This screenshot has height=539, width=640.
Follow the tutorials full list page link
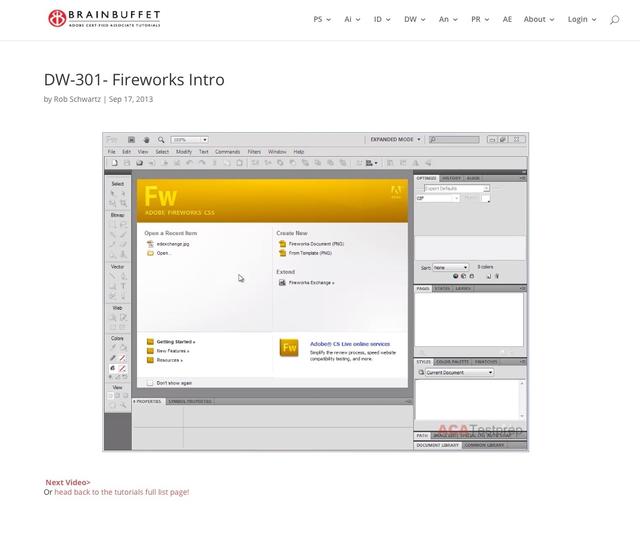click(122, 492)
